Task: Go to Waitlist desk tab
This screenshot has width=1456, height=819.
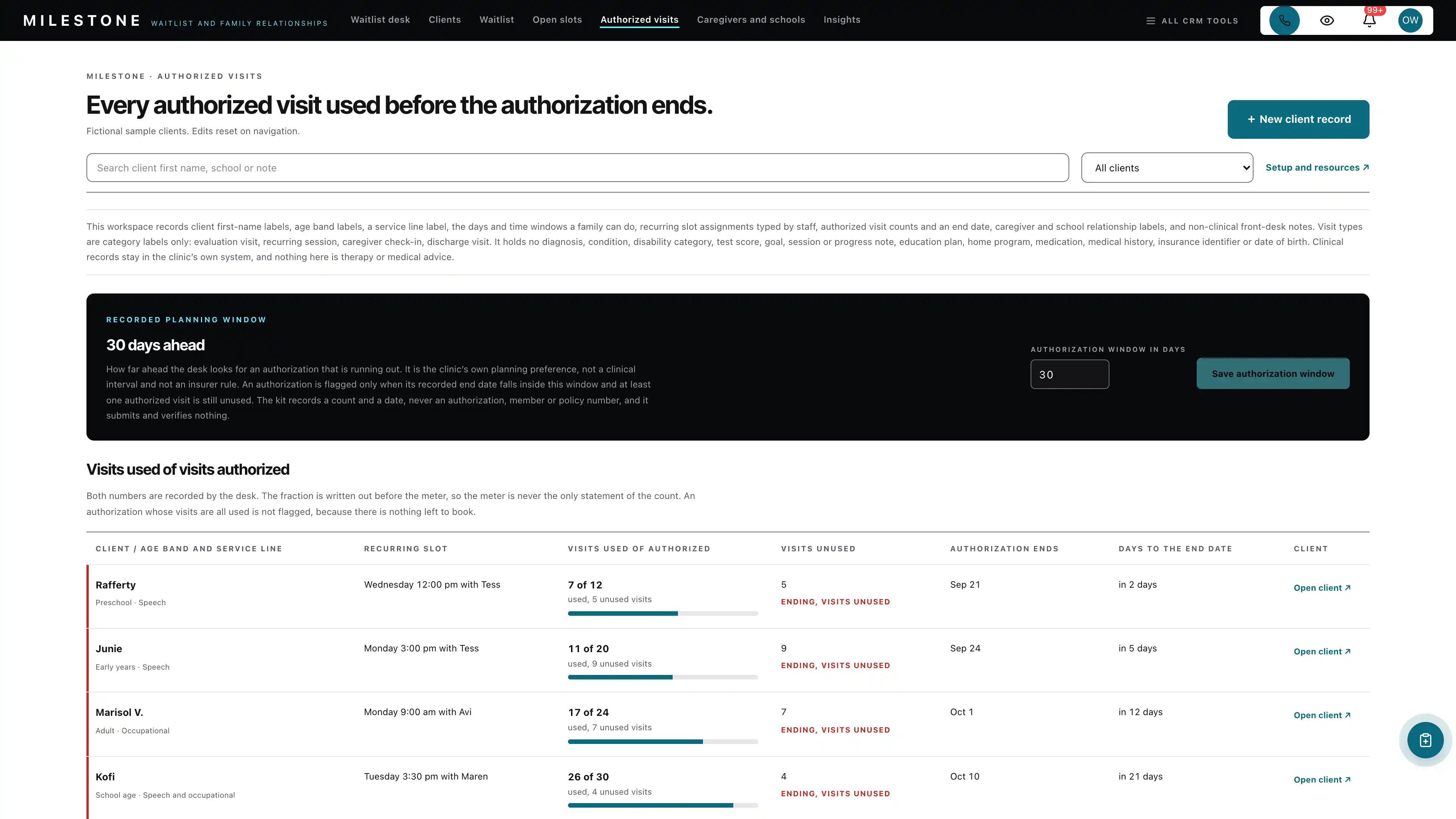Action: click(380, 20)
